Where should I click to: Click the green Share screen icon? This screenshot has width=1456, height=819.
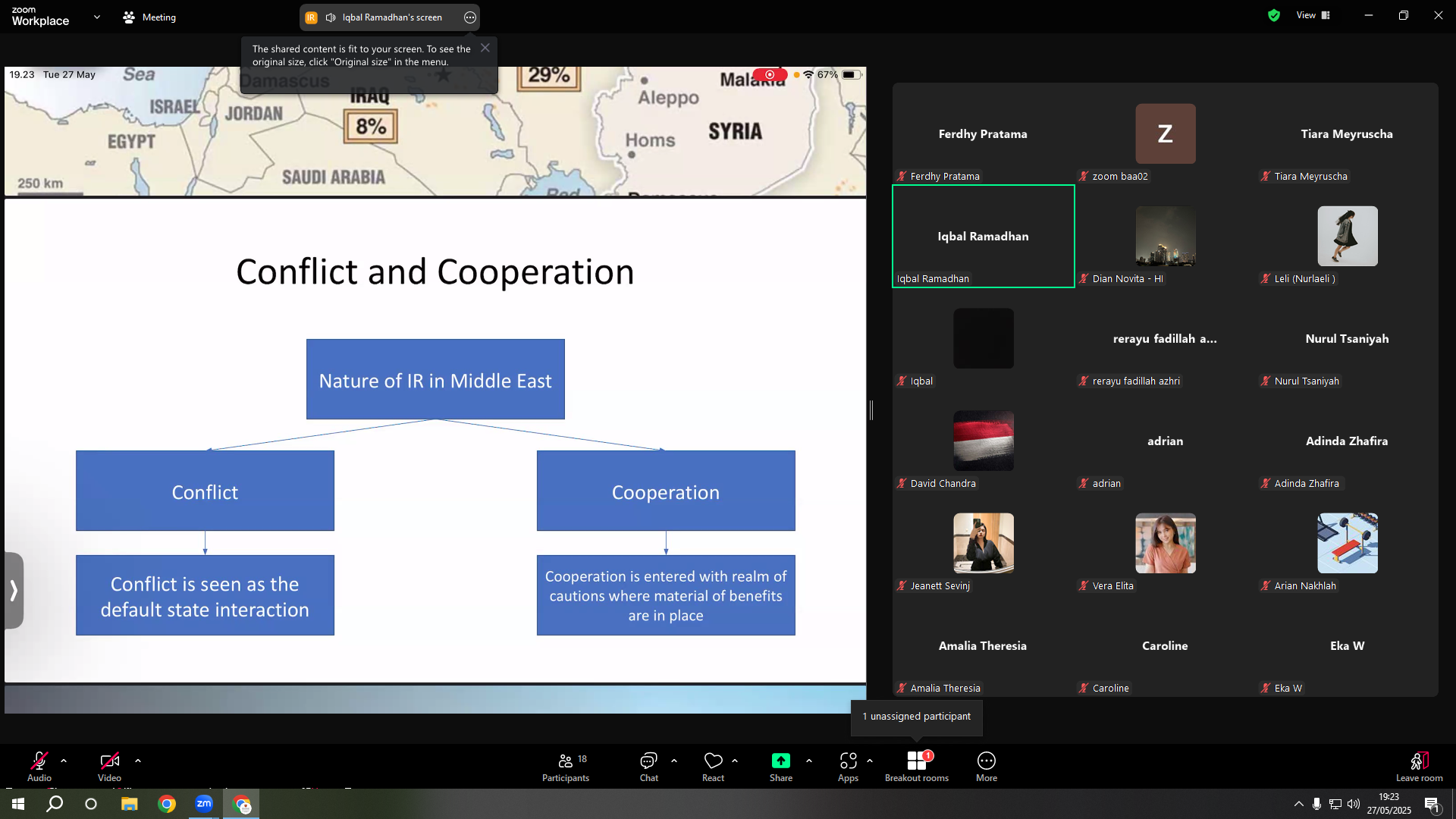pos(781,761)
